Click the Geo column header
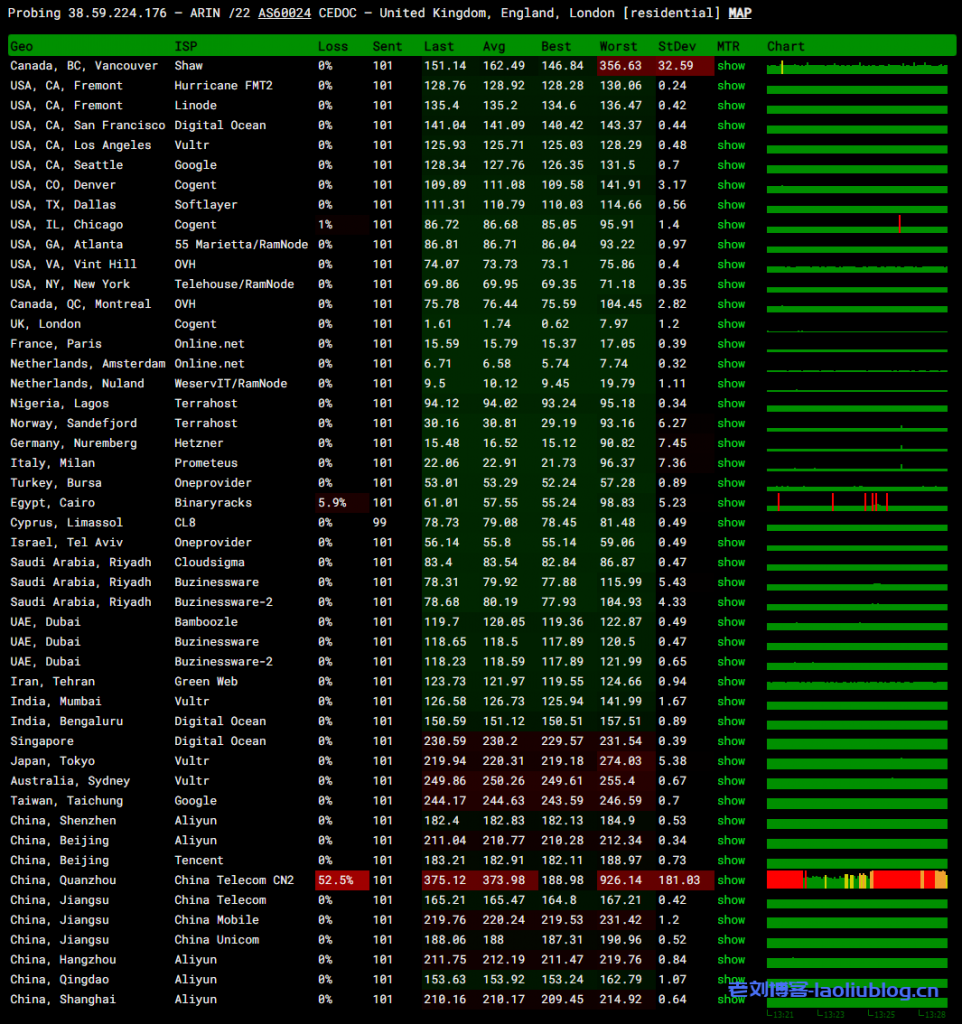 click(21, 47)
